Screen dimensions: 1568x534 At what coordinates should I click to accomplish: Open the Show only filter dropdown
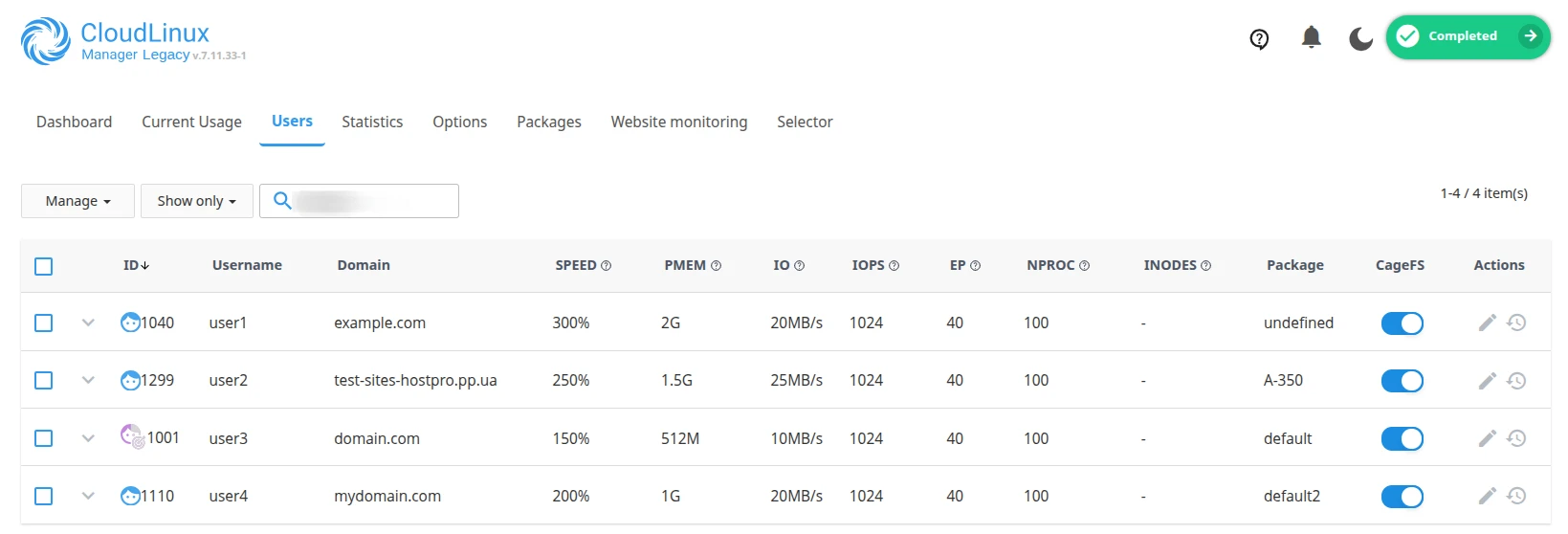click(196, 201)
